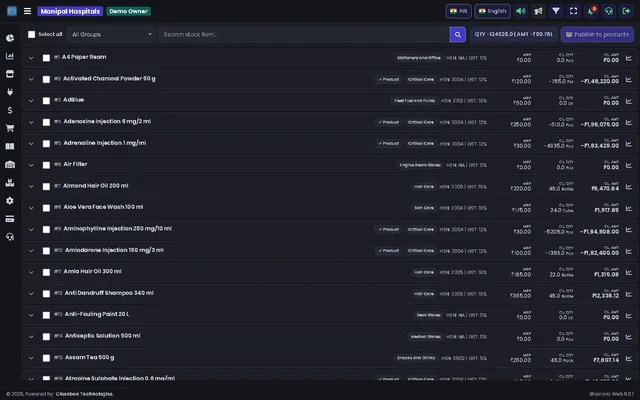The image size is (640, 400).
Task: Open the dollar sign finance sidebar icon
Action: tap(10, 110)
